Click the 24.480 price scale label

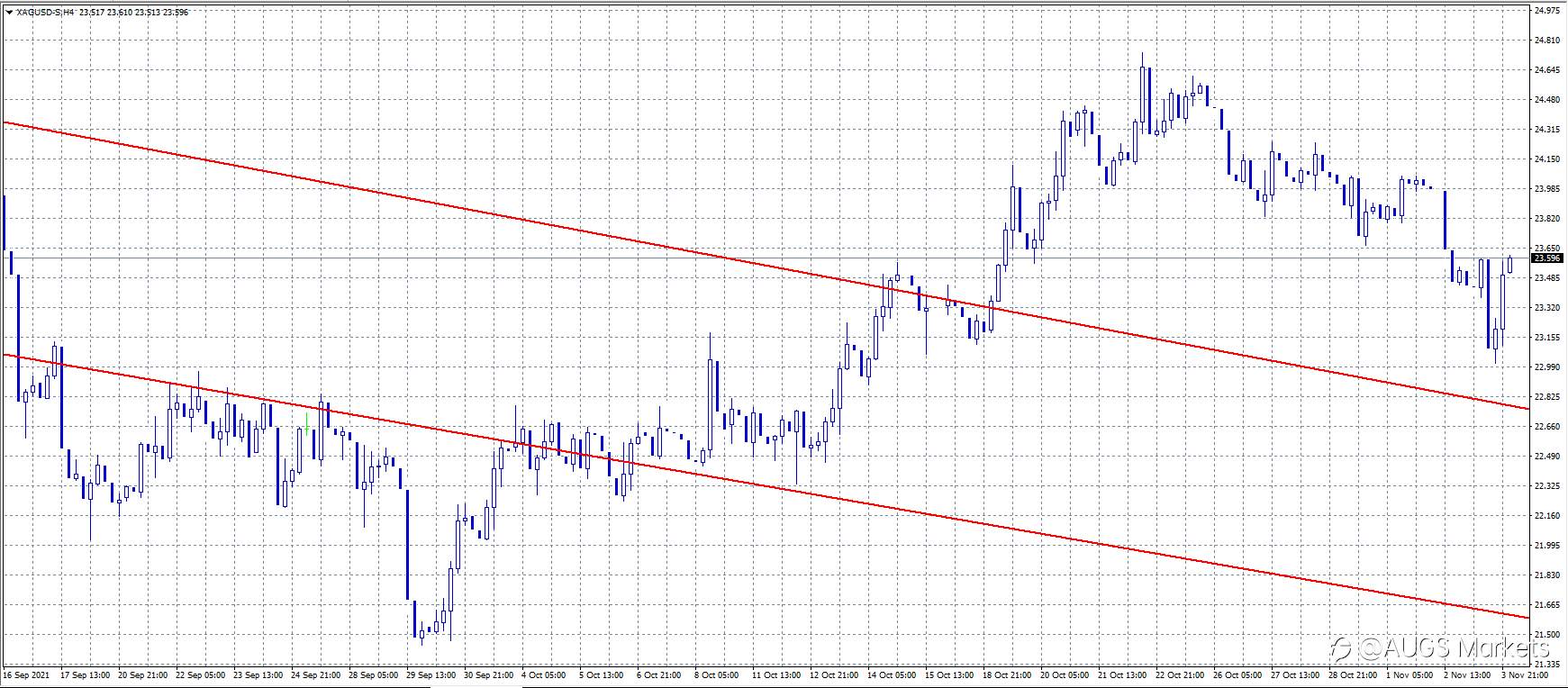click(1546, 100)
